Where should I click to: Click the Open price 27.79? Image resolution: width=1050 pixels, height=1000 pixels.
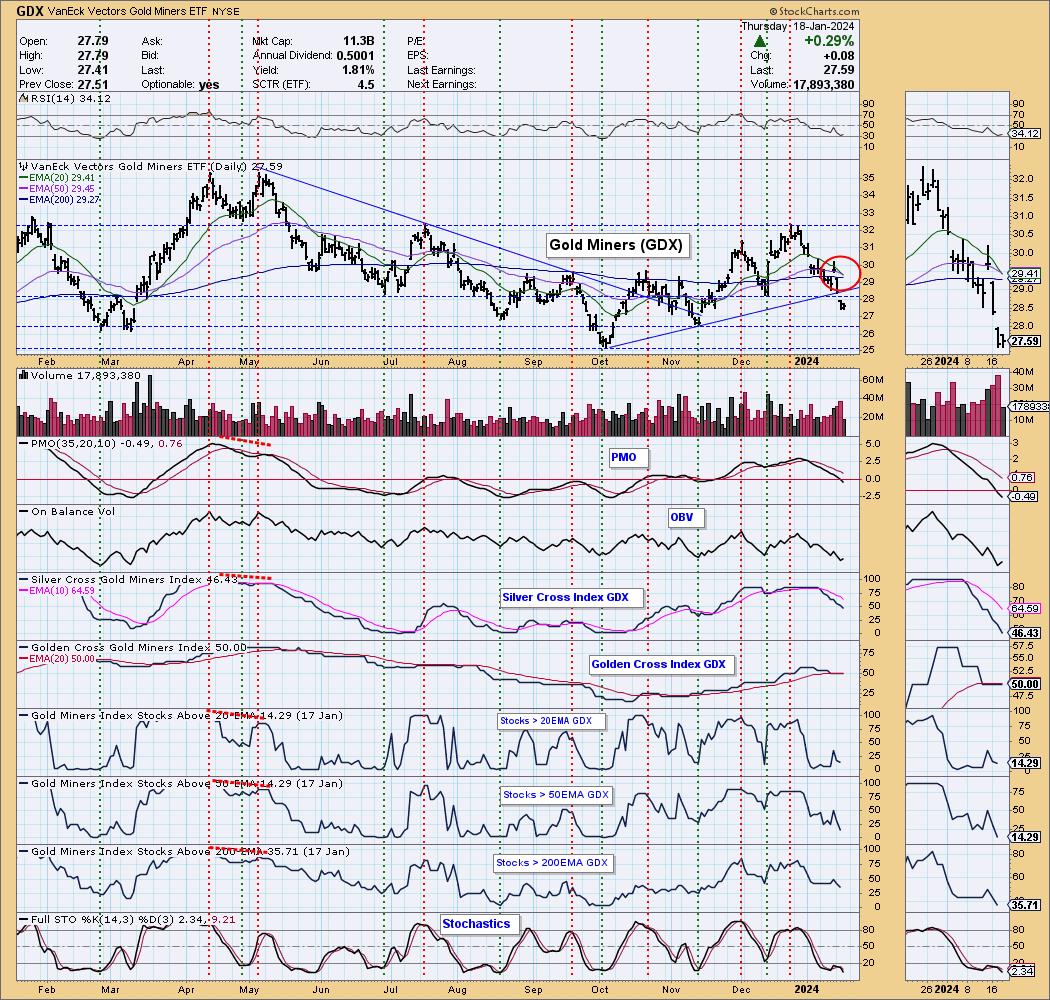pos(92,41)
